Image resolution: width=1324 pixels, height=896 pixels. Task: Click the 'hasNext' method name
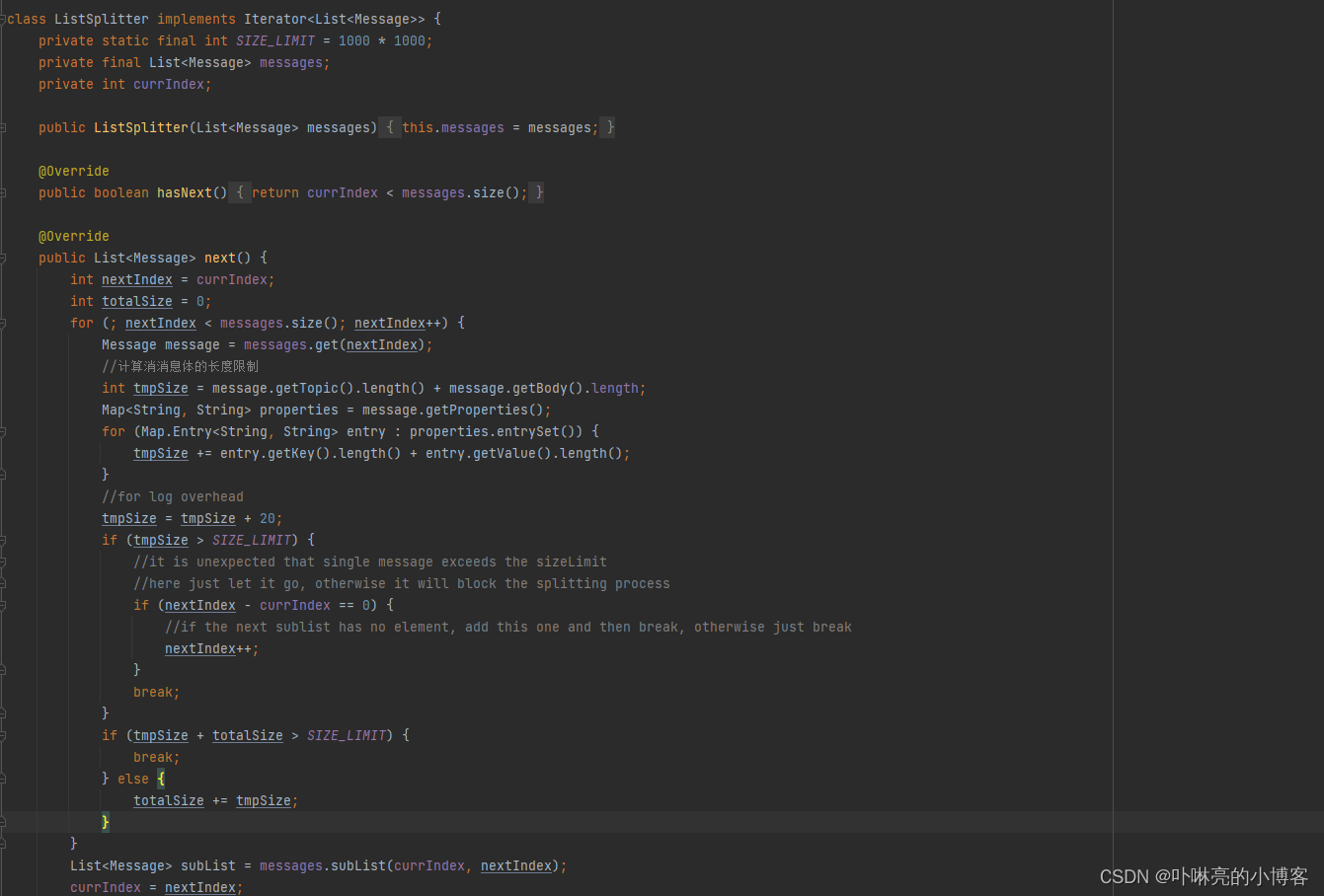(185, 192)
